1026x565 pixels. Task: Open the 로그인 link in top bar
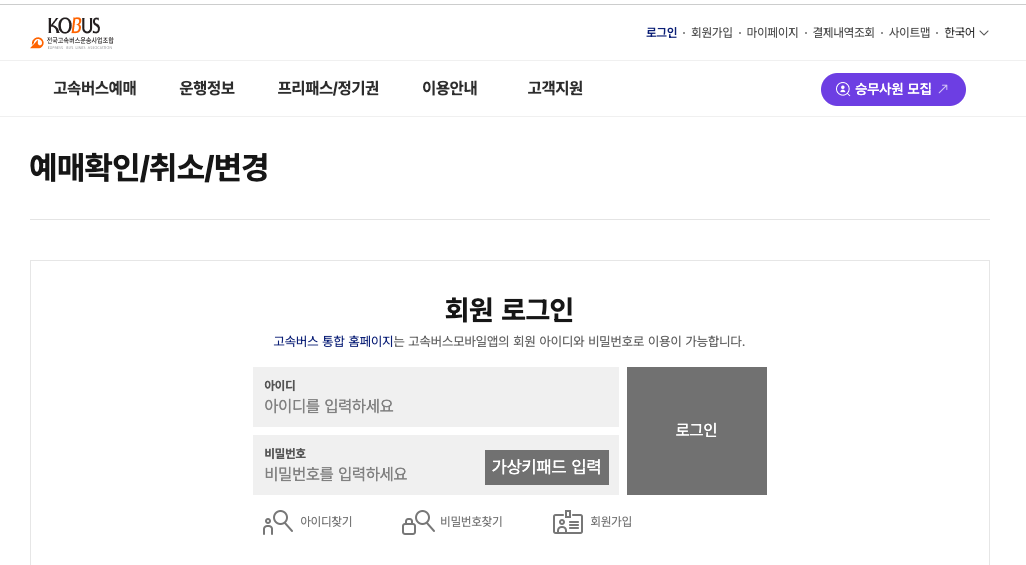[661, 33]
